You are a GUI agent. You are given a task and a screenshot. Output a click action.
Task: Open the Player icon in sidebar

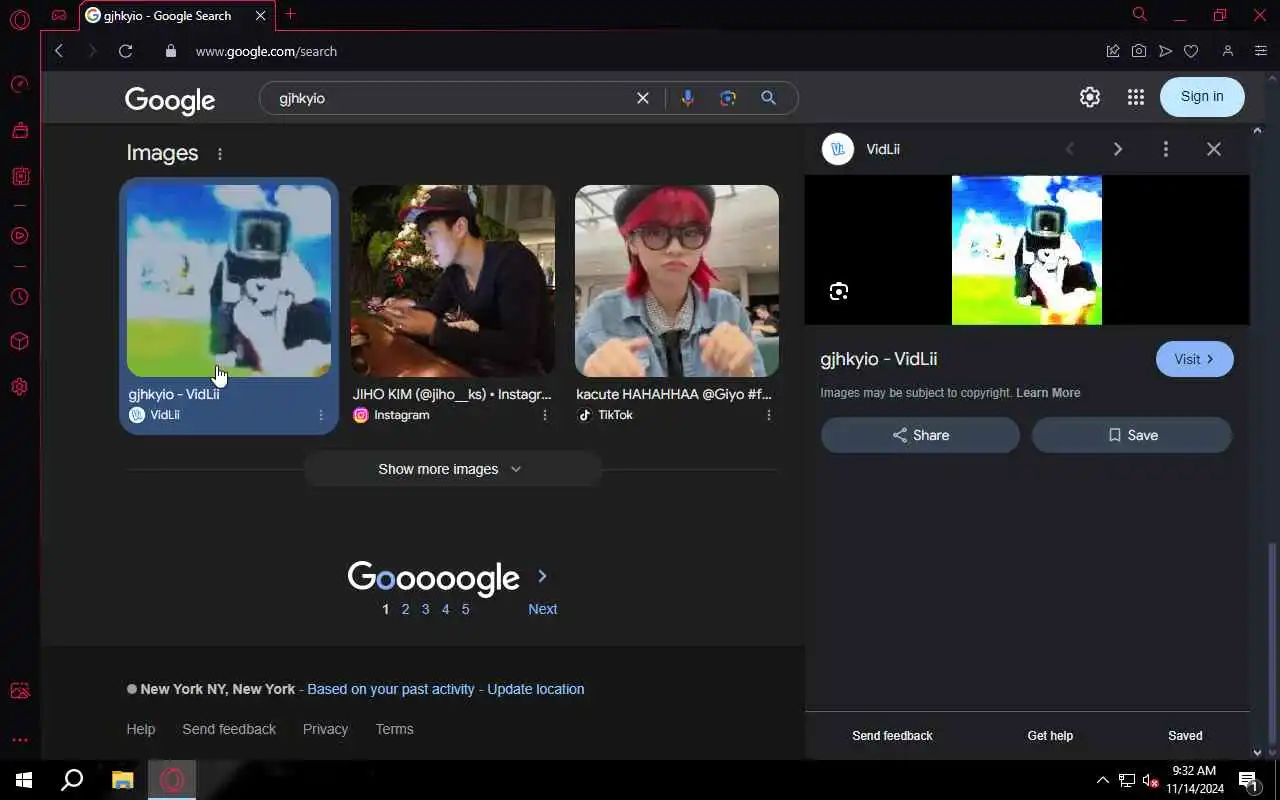tap(19, 236)
